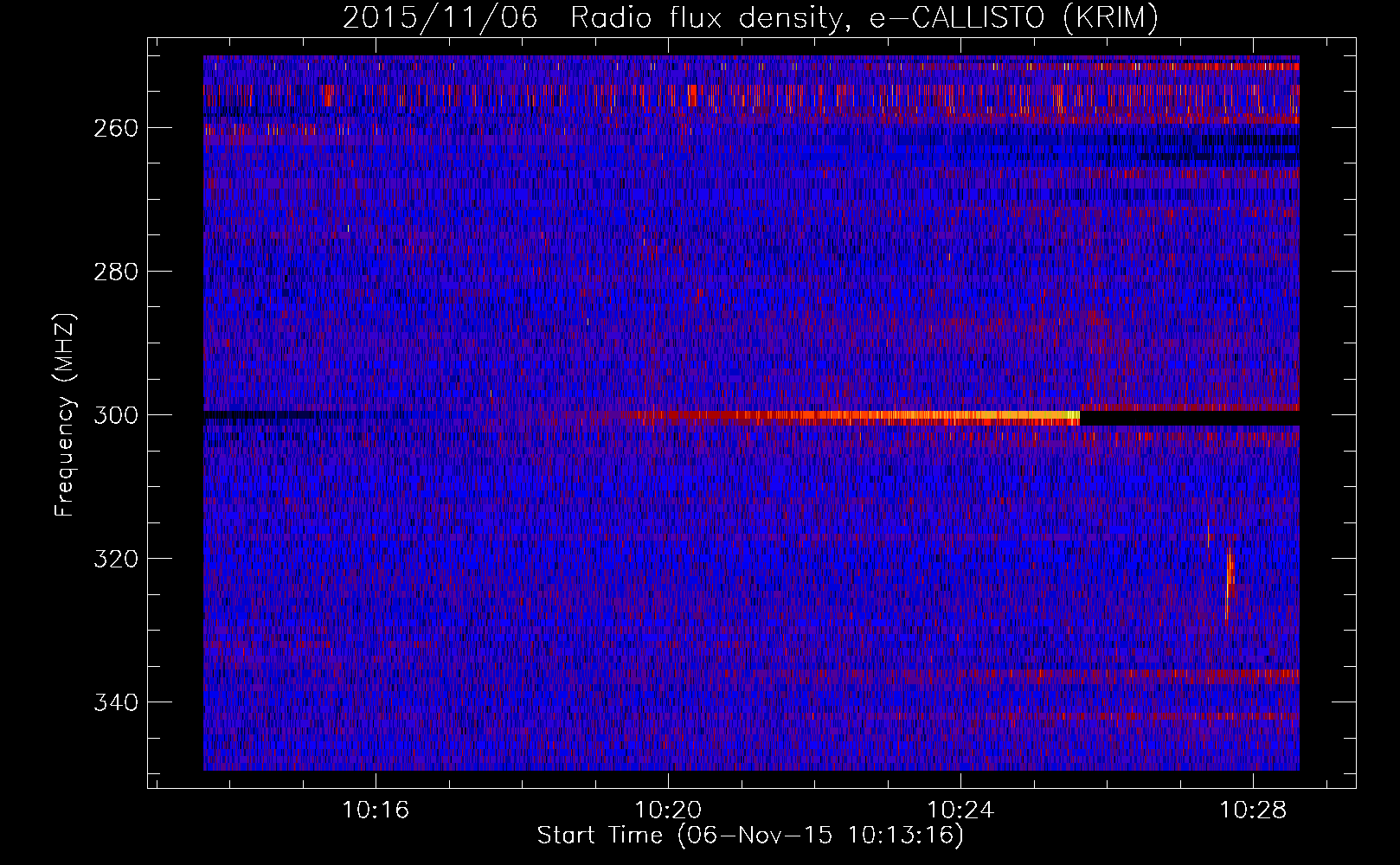Click the 10:16 time tick label
Viewport: 1400px width, 865px height.
pyautogui.click(x=376, y=811)
